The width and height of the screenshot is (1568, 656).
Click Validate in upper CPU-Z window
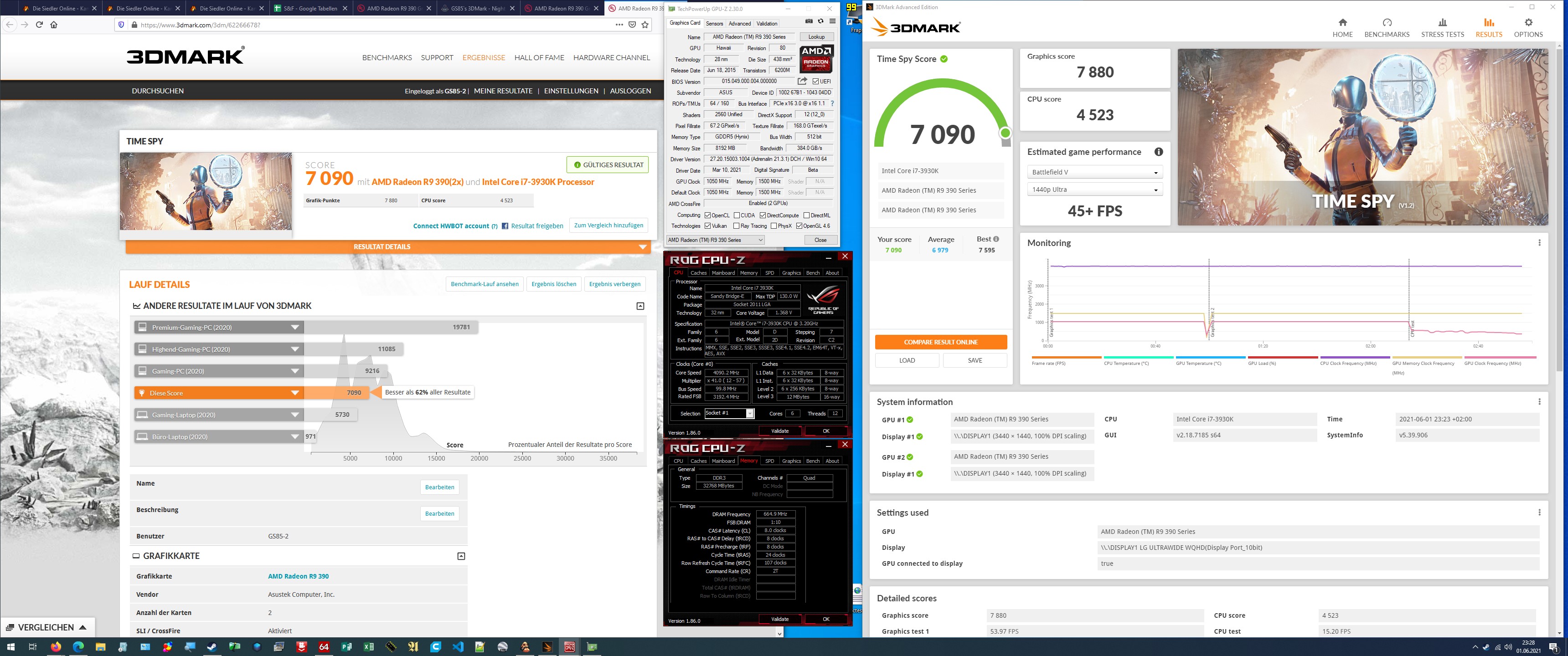(x=780, y=431)
